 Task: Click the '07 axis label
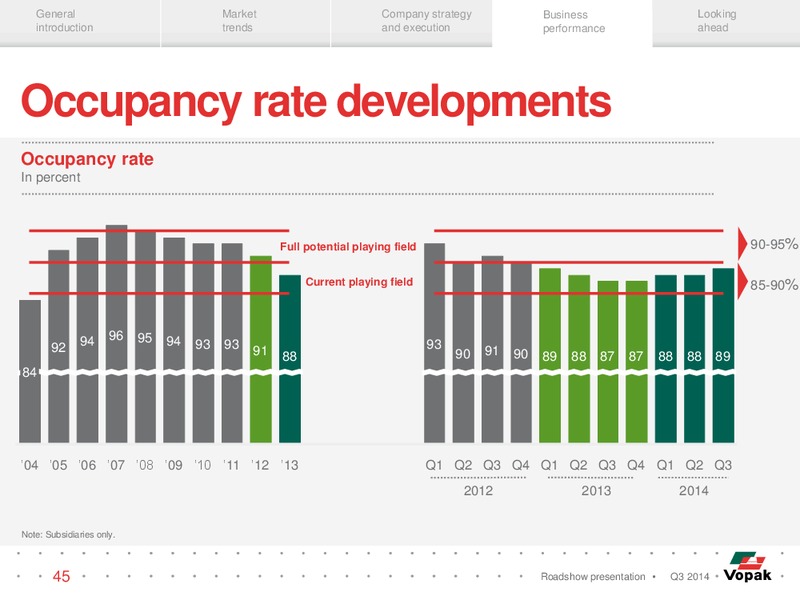point(116,465)
